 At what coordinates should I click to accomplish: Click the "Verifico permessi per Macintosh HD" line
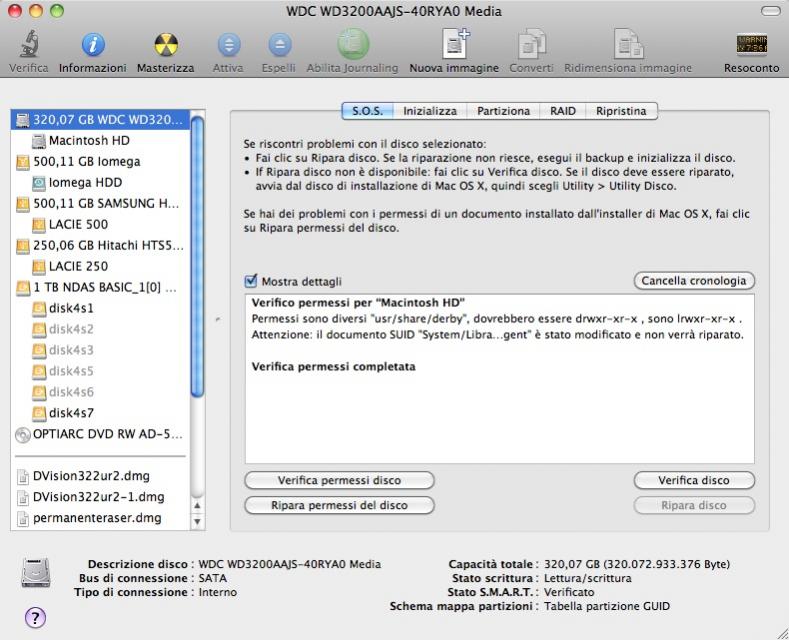click(x=358, y=302)
